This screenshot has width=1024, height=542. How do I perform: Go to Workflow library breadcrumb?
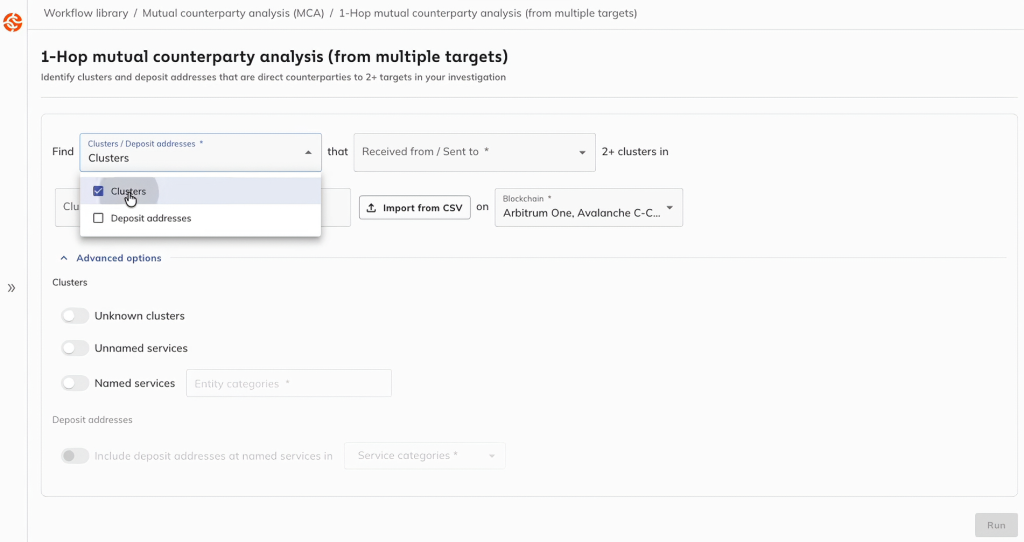pyautogui.click(x=86, y=13)
